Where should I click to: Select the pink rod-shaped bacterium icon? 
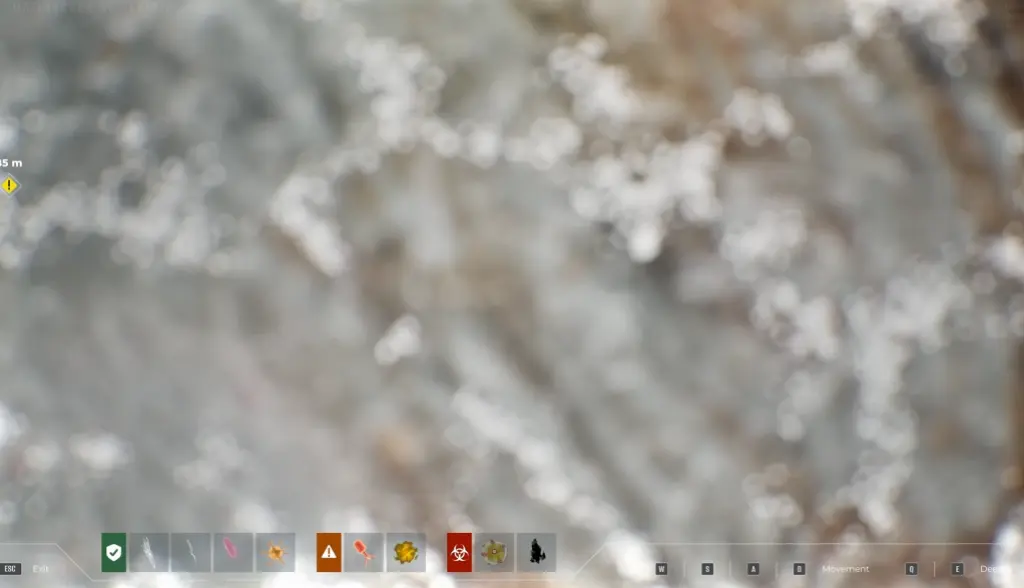tap(233, 553)
